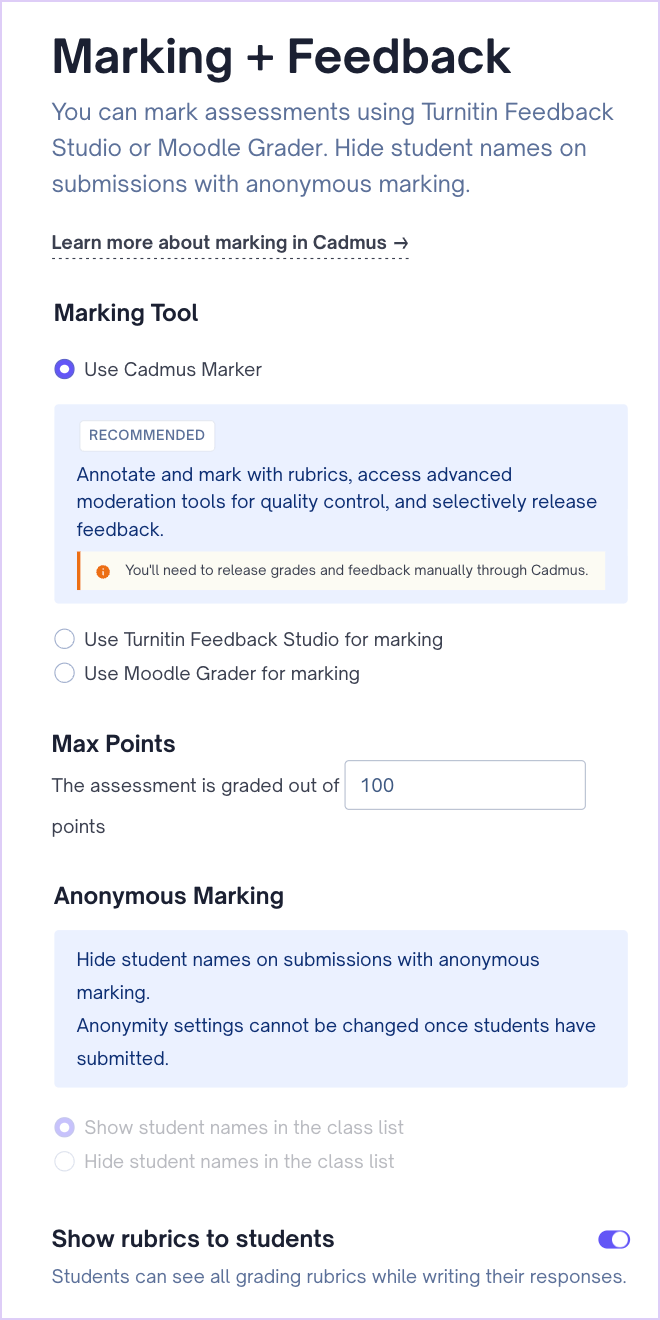The height and width of the screenshot is (1320, 660).
Task: Click the Max Points section heading
Action: pyautogui.click(x=113, y=744)
